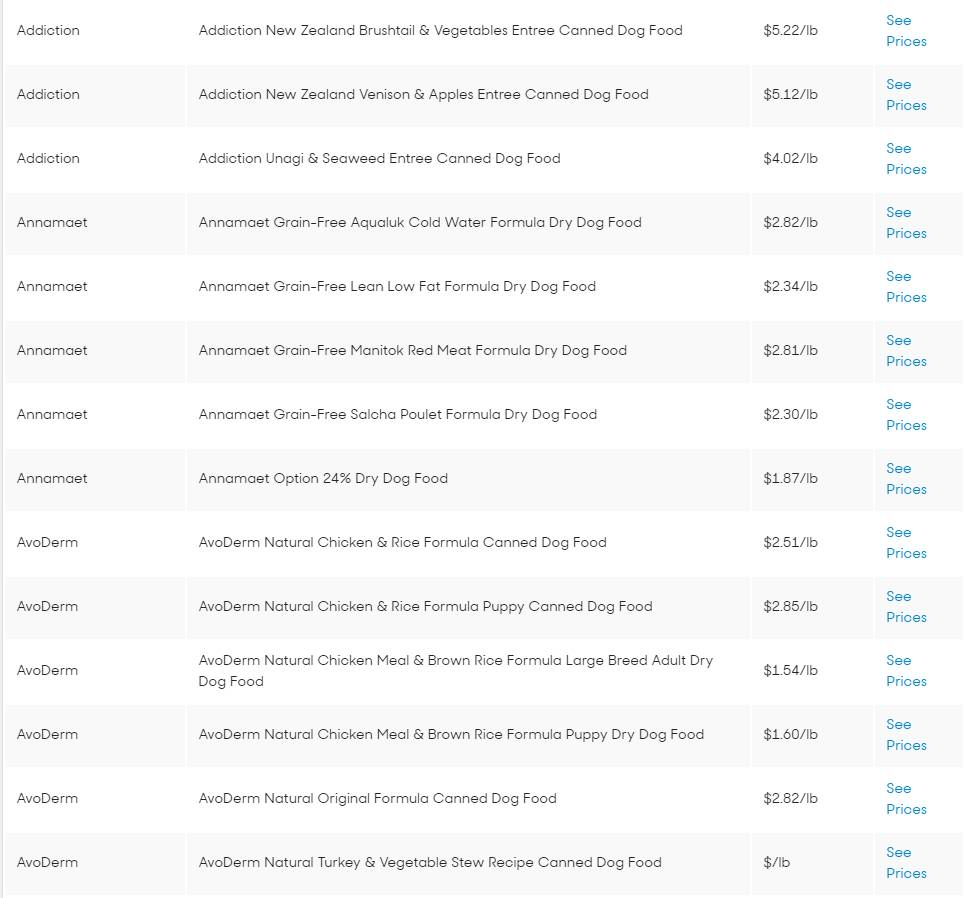964x898 pixels.
Task: See Prices for AvoDerm Chicken & Rice Canned
Action: pos(906,542)
